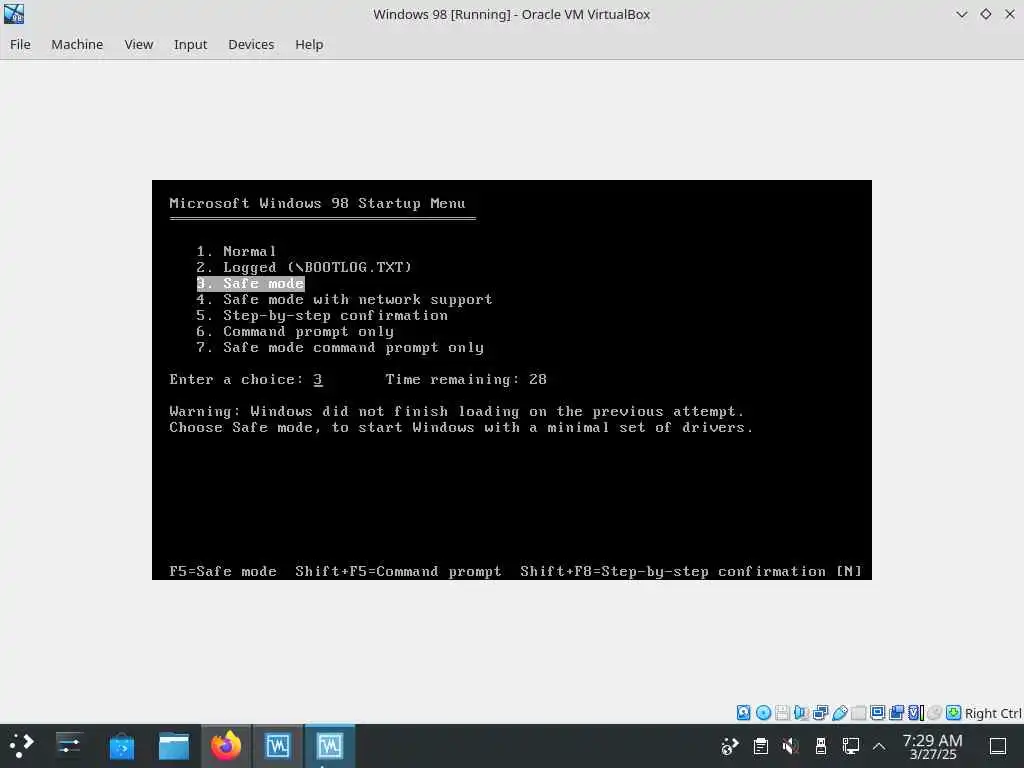Screen dimensions: 1024x768
Task: Click 'Microsoft Windows 98 Startup Menu' heading
Action: (x=317, y=203)
